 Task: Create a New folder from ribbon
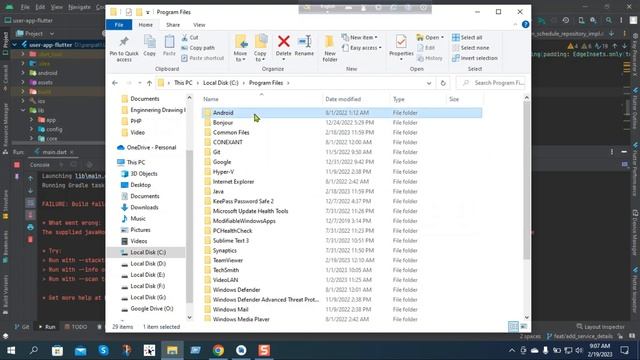click(x=330, y=48)
